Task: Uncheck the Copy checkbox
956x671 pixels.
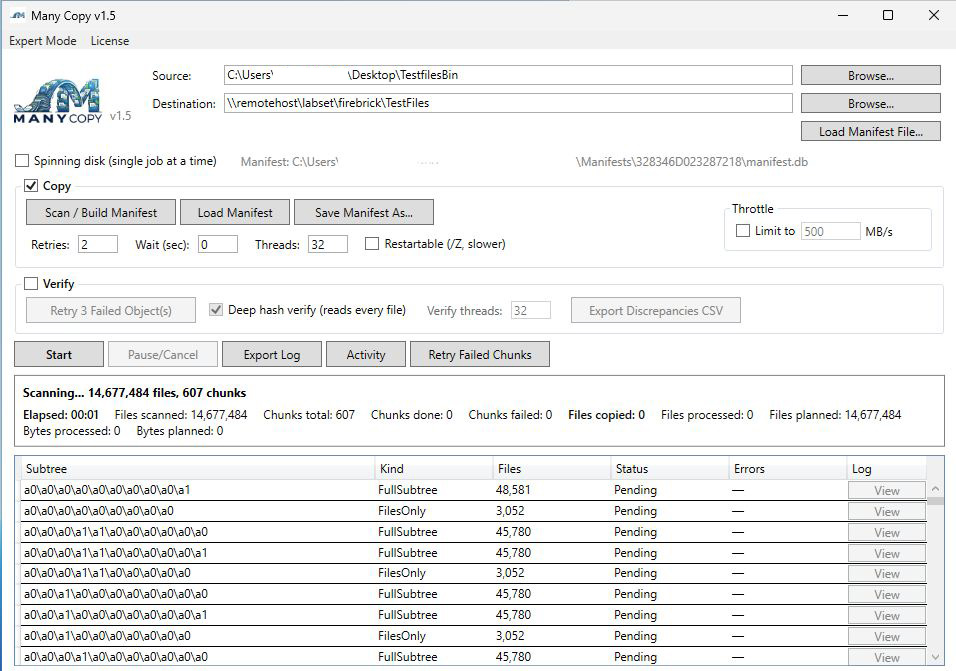Action: point(30,186)
